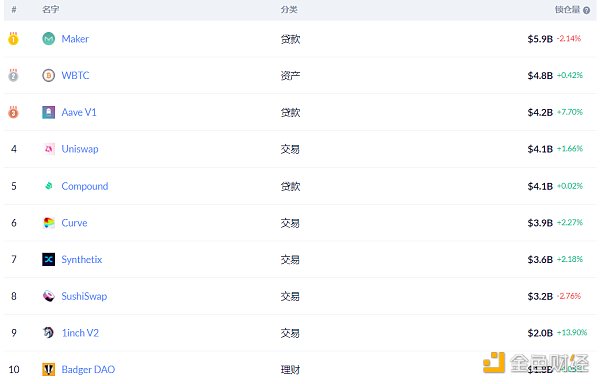Click the Curve $3.9B locked value
Viewport: 600px width, 384px height.
click(540, 223)
